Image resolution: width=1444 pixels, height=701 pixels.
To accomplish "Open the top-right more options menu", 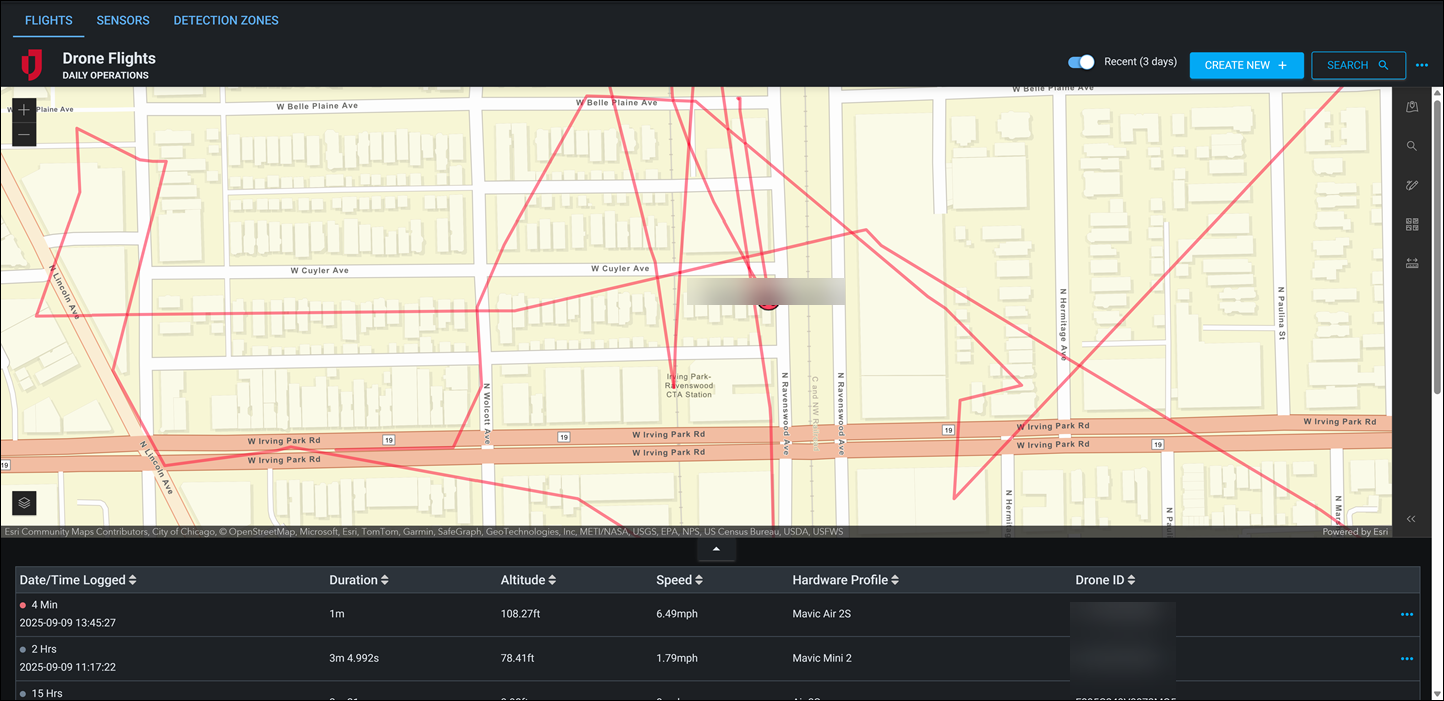I will 1422,65.
